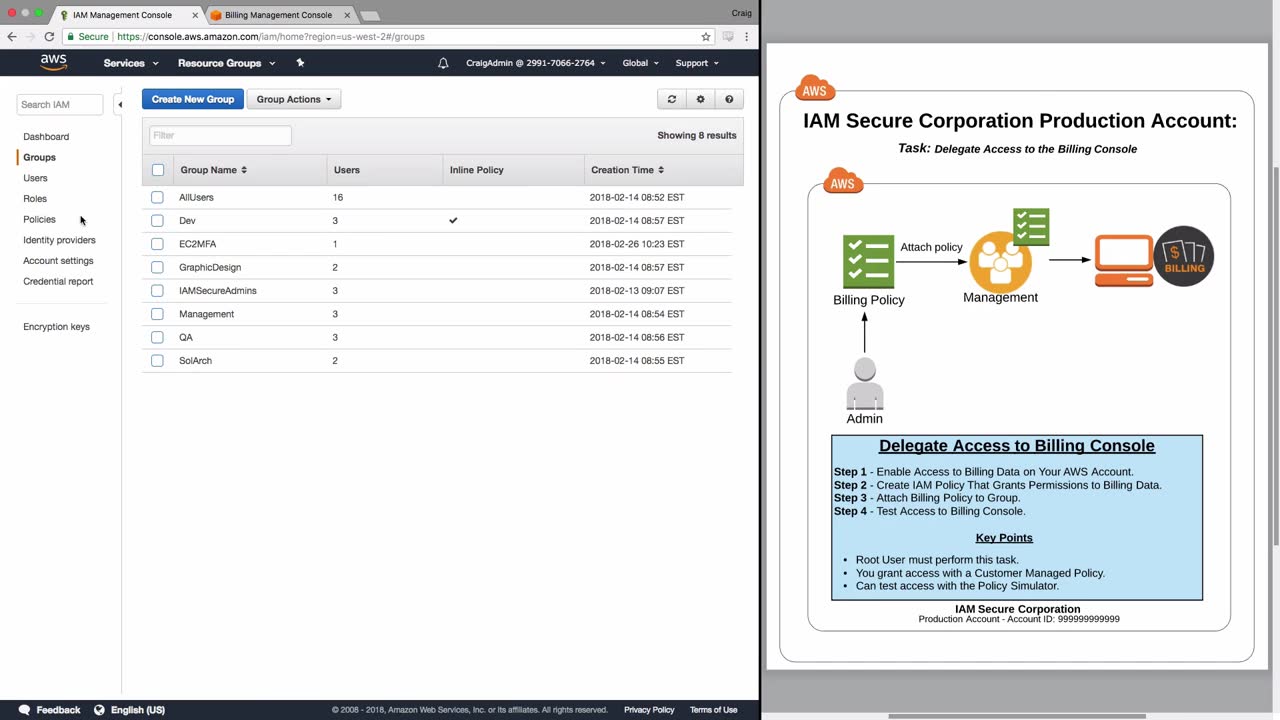Tick the SolArch group checkbox
The width and height of the screenshot is (1280, 720).
[157, 360]
